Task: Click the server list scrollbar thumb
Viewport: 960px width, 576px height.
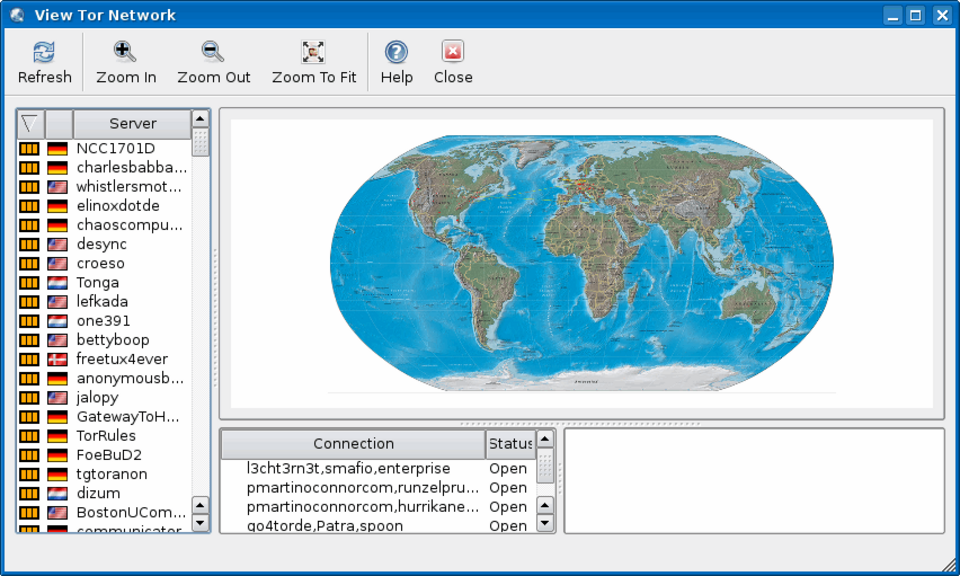Action: point(200,142)
